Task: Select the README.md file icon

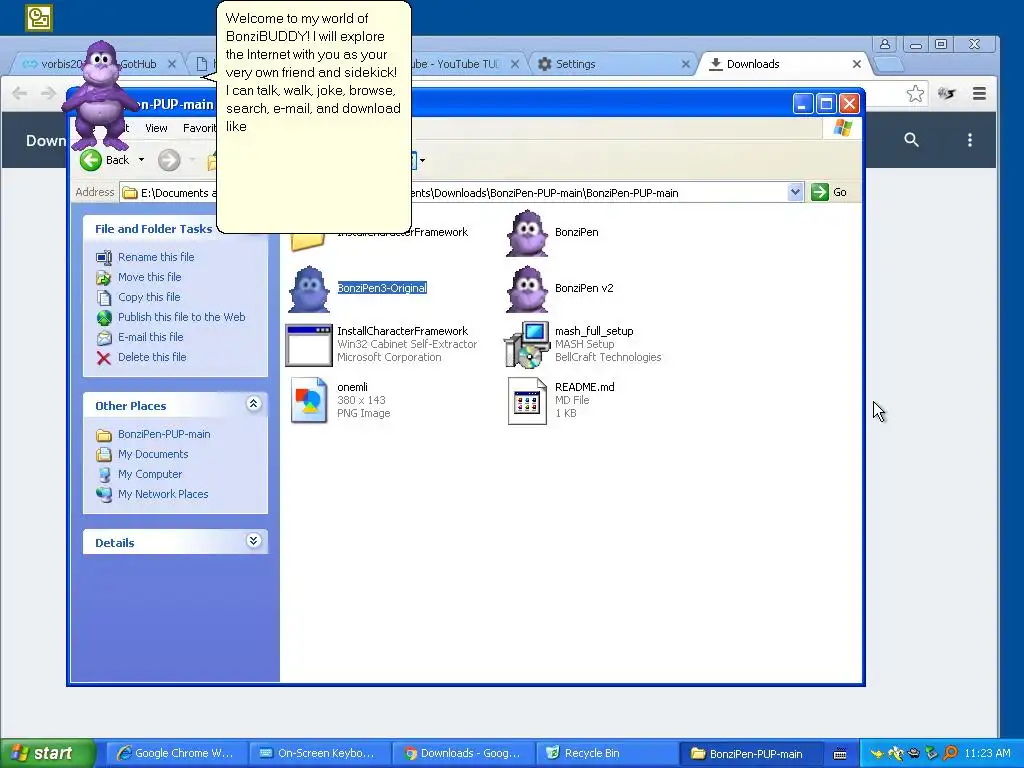Action: click(527, 400)
